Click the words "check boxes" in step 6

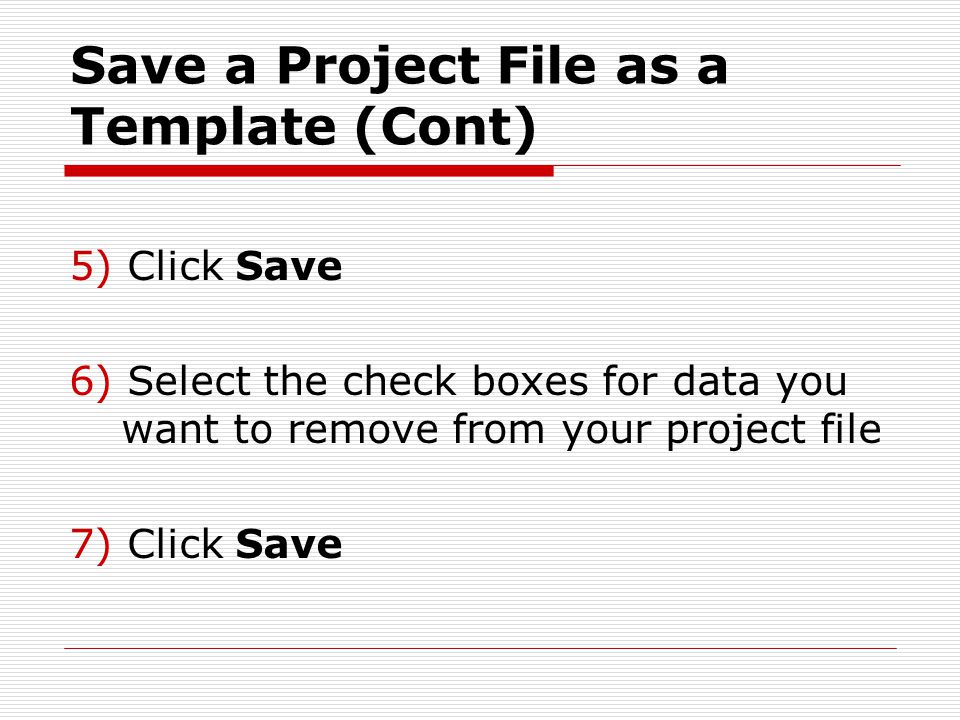(465, 381)
